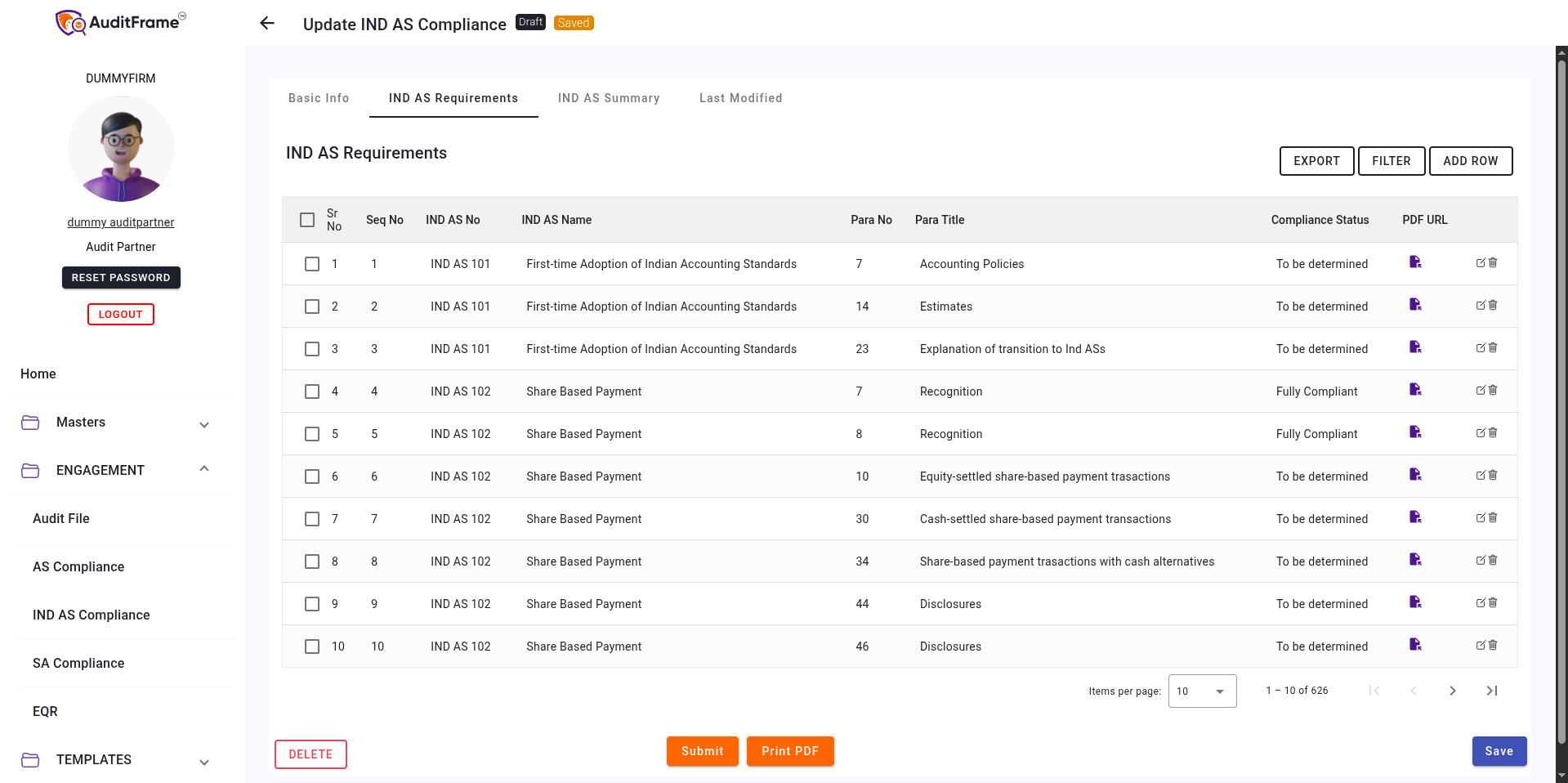Delete row 3 with the trash icon
Screen dimensions: 1568x783
click(x=1493, y=348)
